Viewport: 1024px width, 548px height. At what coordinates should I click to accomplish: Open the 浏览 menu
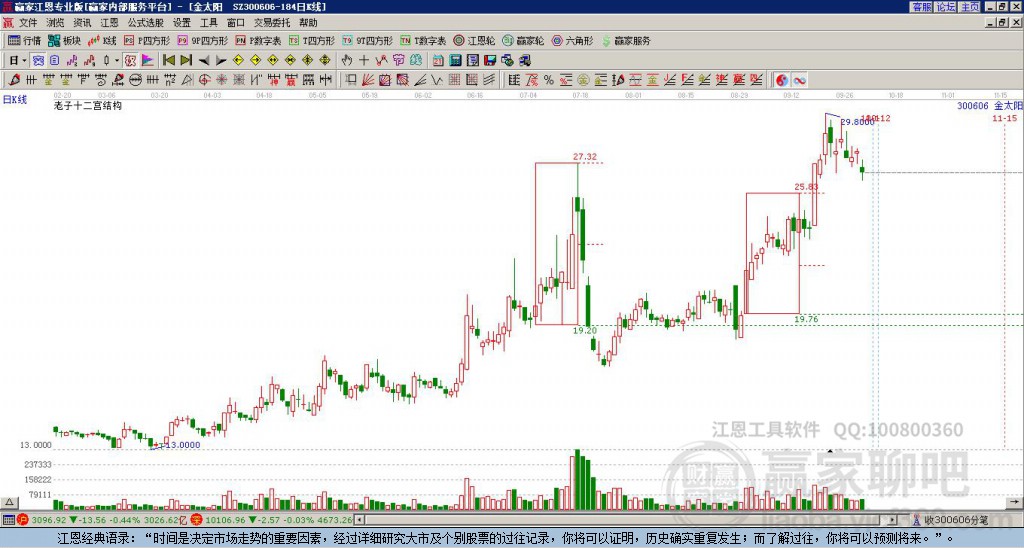click(x=55, y=23)
